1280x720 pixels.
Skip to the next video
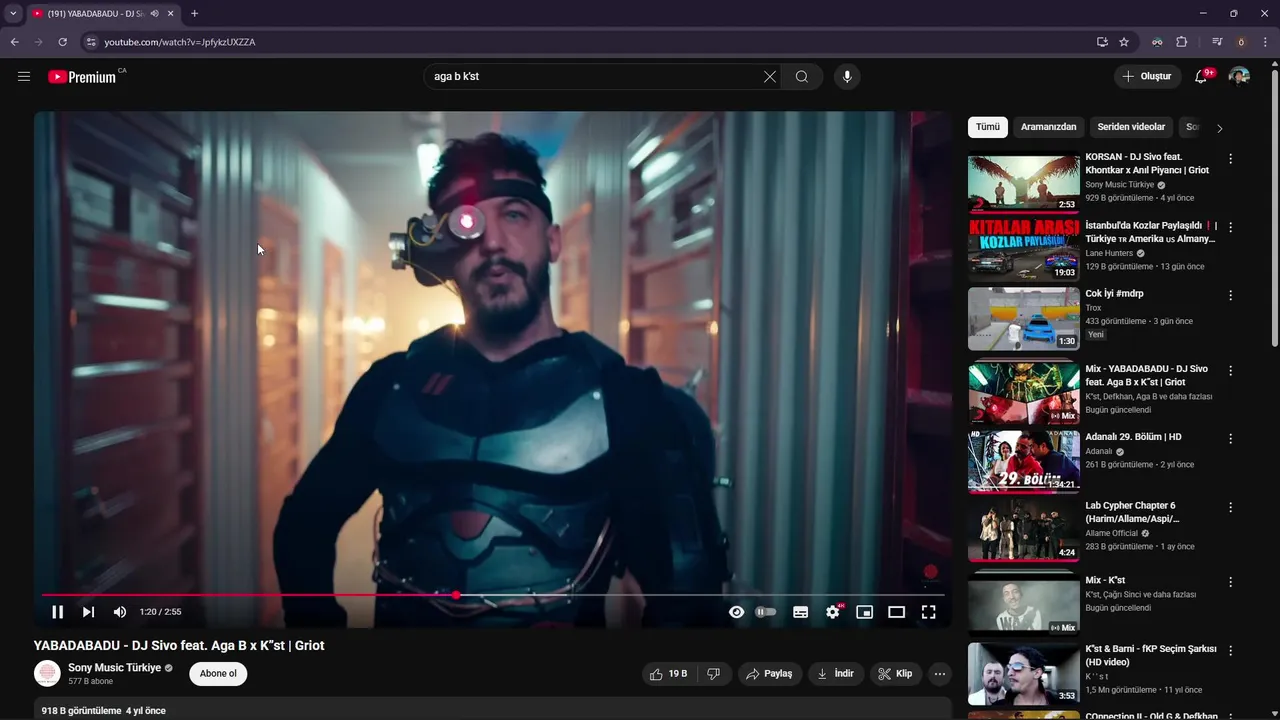coord(89,612)
